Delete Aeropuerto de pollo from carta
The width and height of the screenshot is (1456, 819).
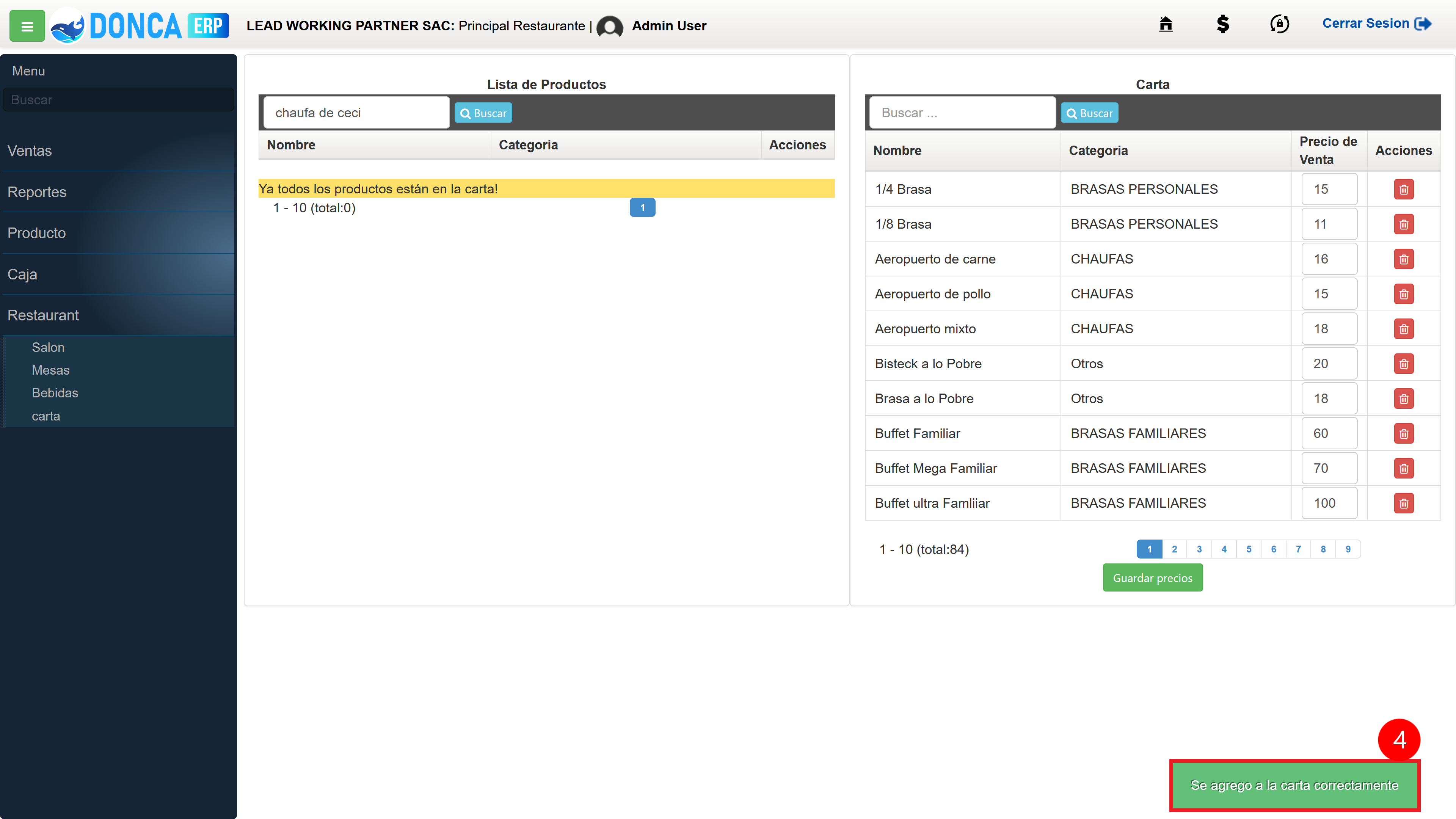click(1403, 294)
